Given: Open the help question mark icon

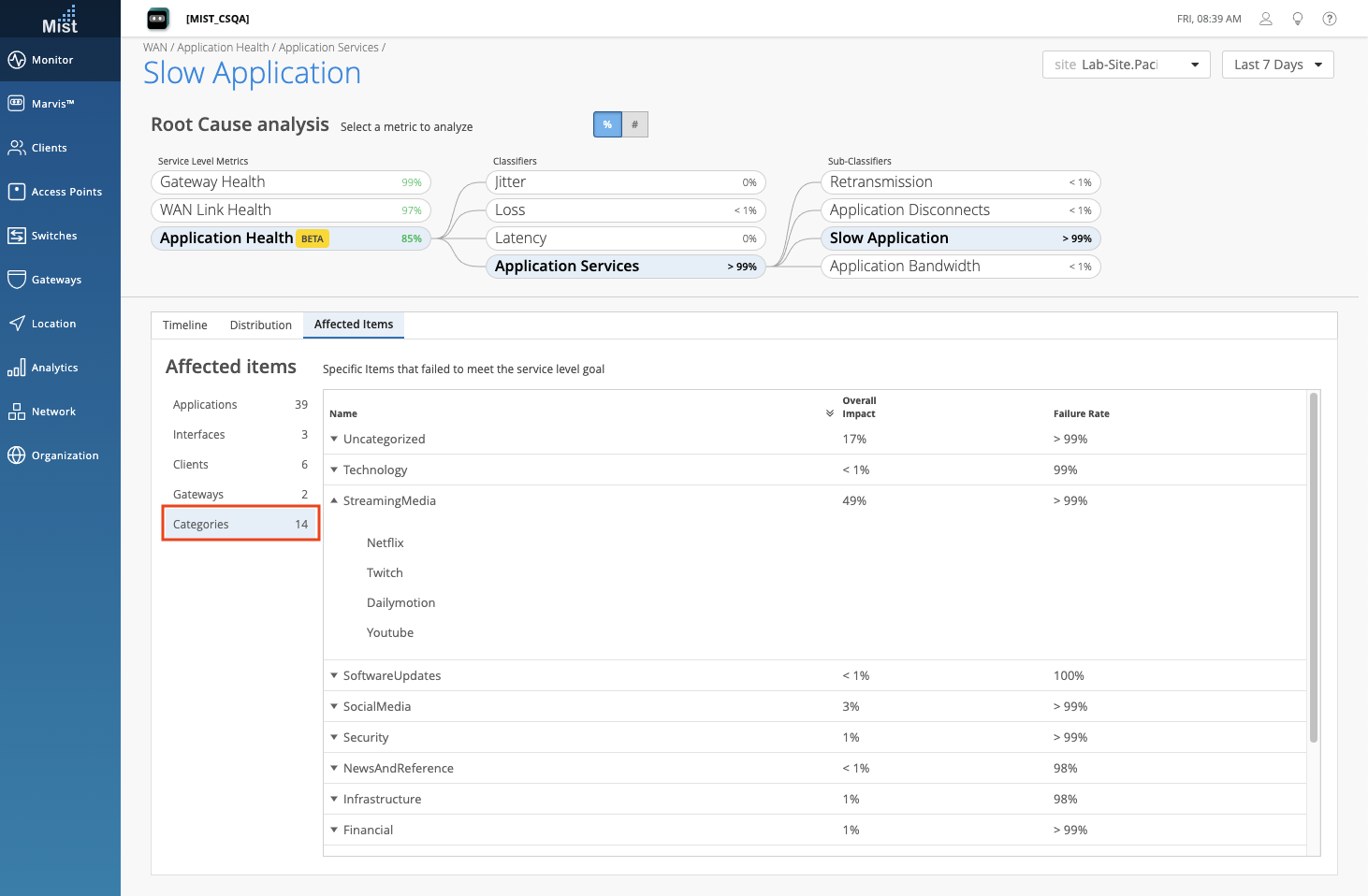Looking at the screenshot, I should click(1330, 19).
